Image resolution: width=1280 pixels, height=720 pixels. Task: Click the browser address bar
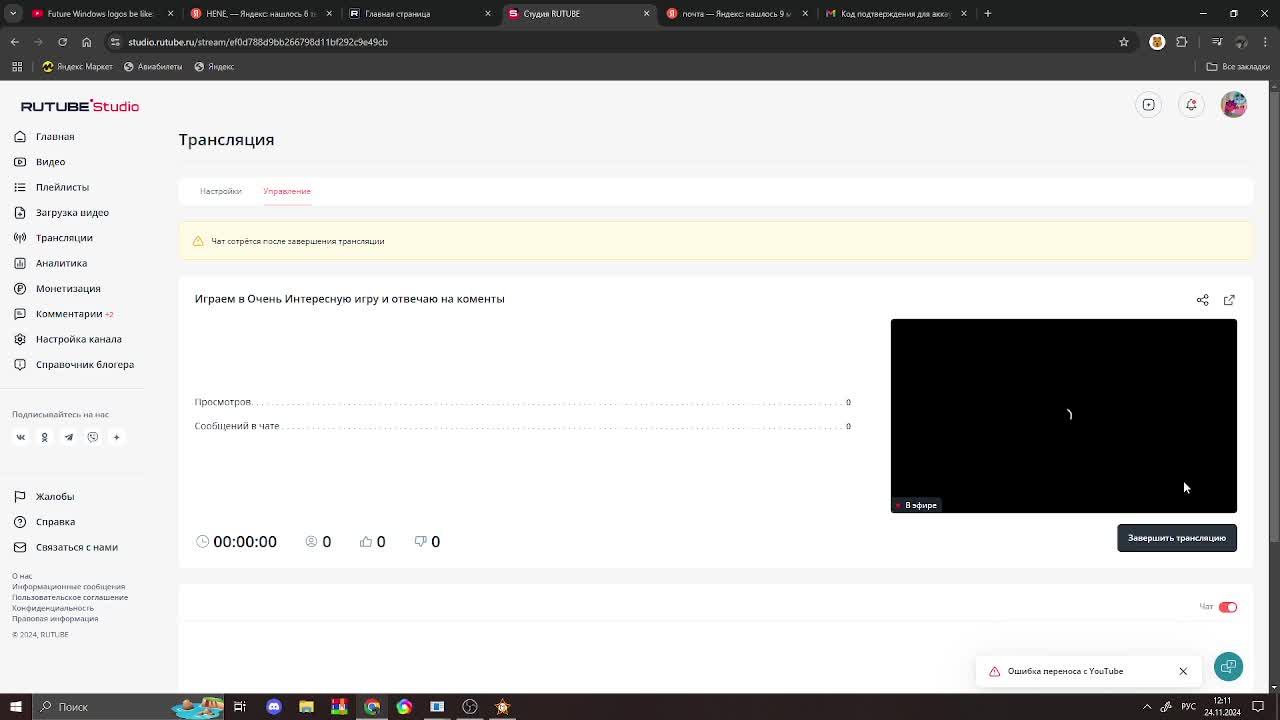[610, 42]
